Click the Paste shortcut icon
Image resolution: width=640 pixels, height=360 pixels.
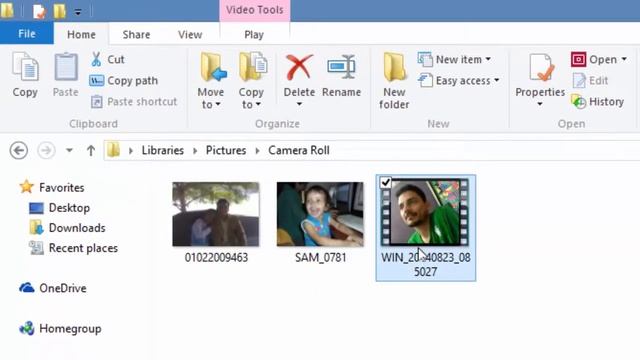click(96, 102)
